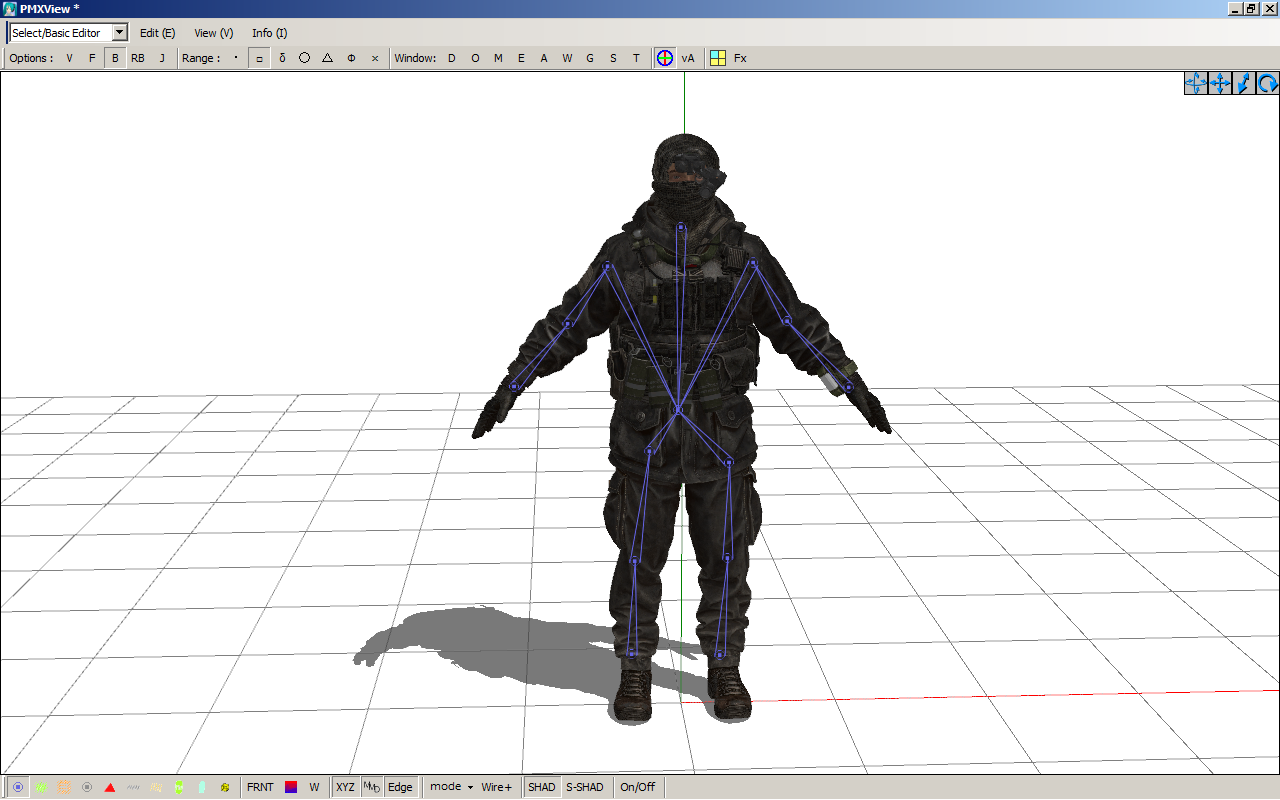The height and width of the screenshot is (800, 1280).
Task: Click the green capsule display icon
Action: tap(179, 787)
